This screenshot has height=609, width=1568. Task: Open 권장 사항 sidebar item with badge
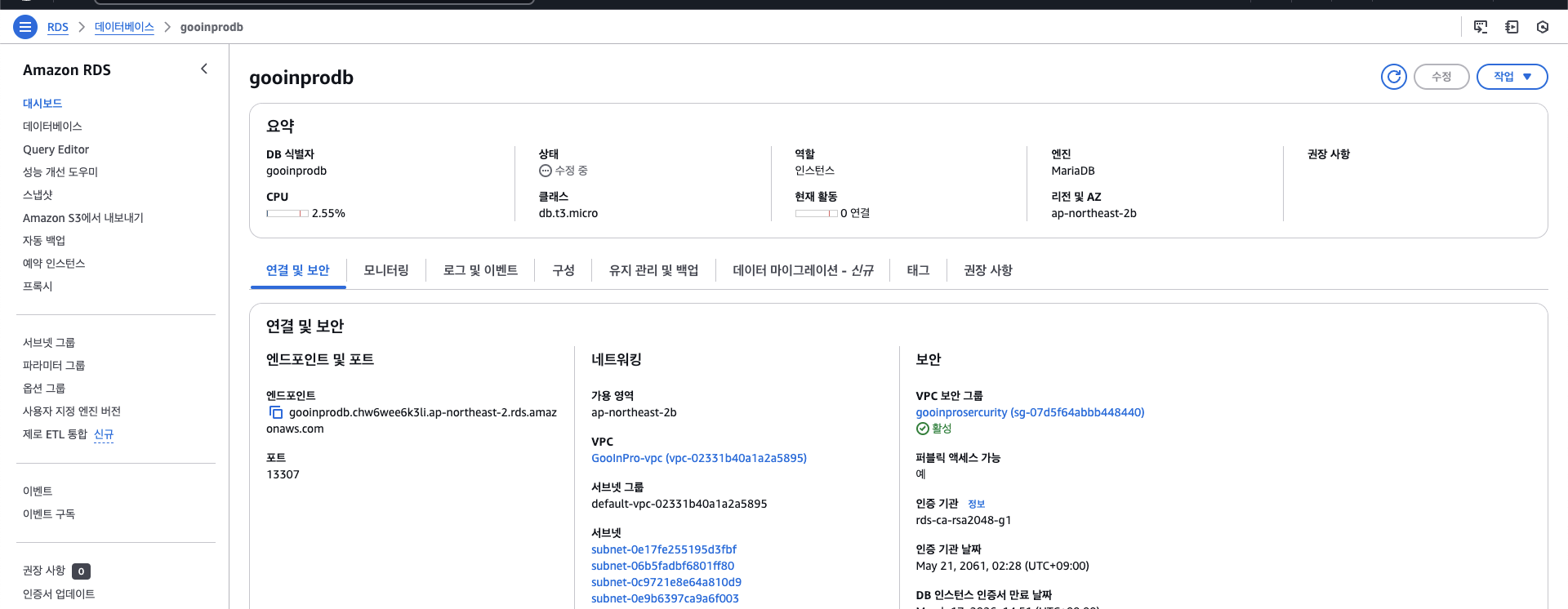(44, 571)
